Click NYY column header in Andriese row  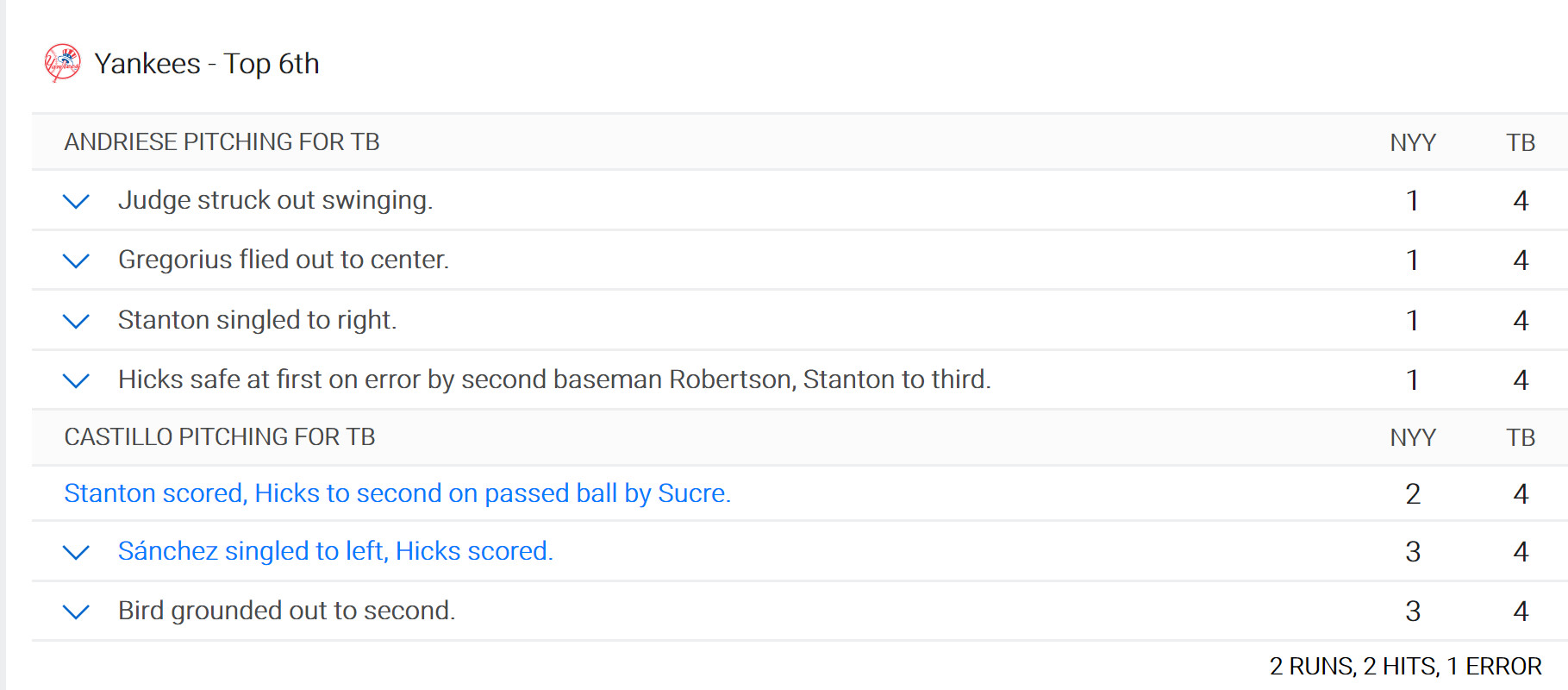coord(1413,142)
